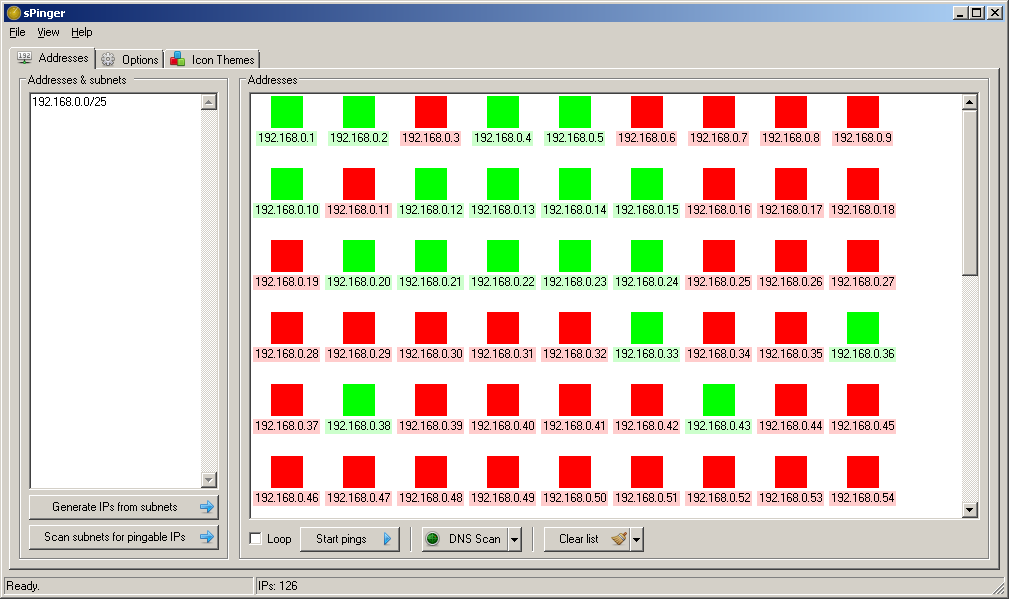Open the Help menu

tap(82, 32)
